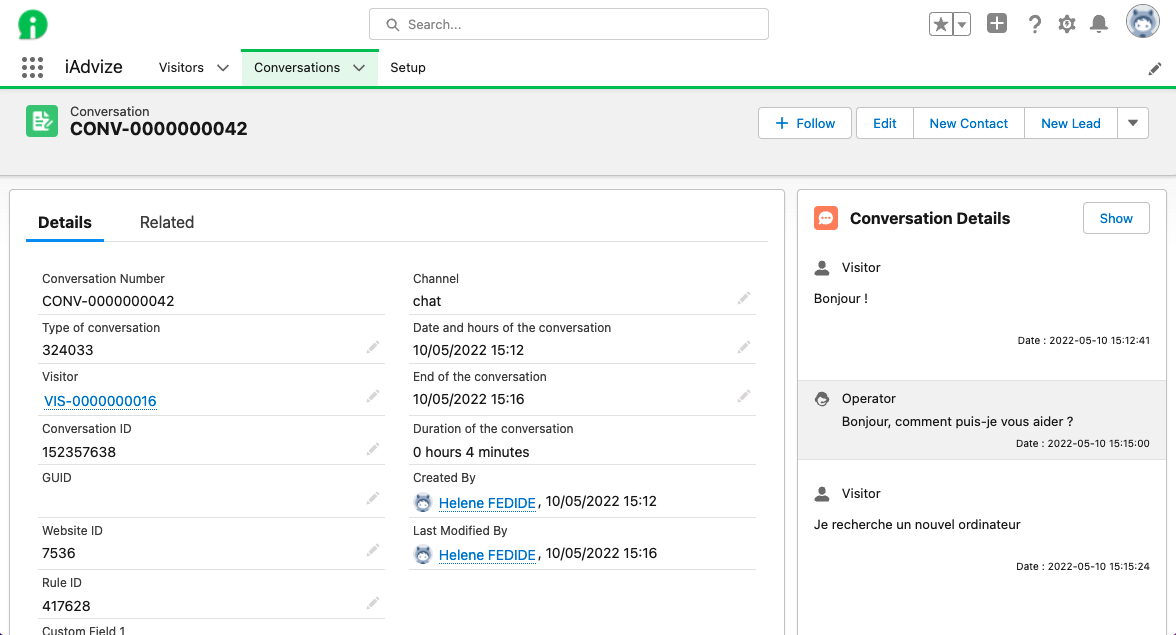Image resolution: width=1176 pixels, height=635 pixels.
Task: Click the edit navigation pencil icon
Action: [x=1155, y=68]
